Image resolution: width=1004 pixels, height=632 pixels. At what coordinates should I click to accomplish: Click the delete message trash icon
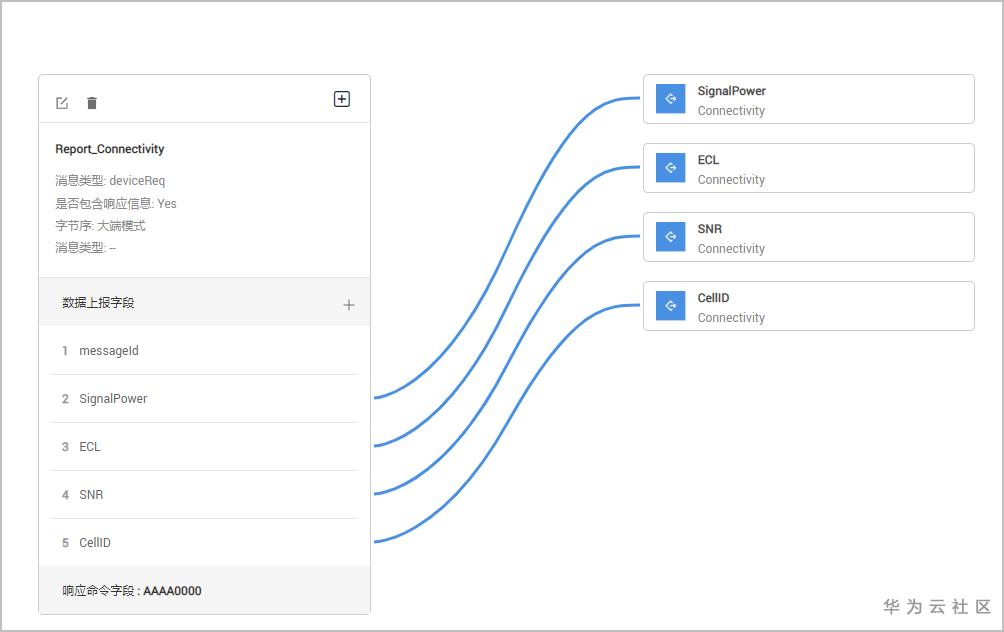pos(92,103)
